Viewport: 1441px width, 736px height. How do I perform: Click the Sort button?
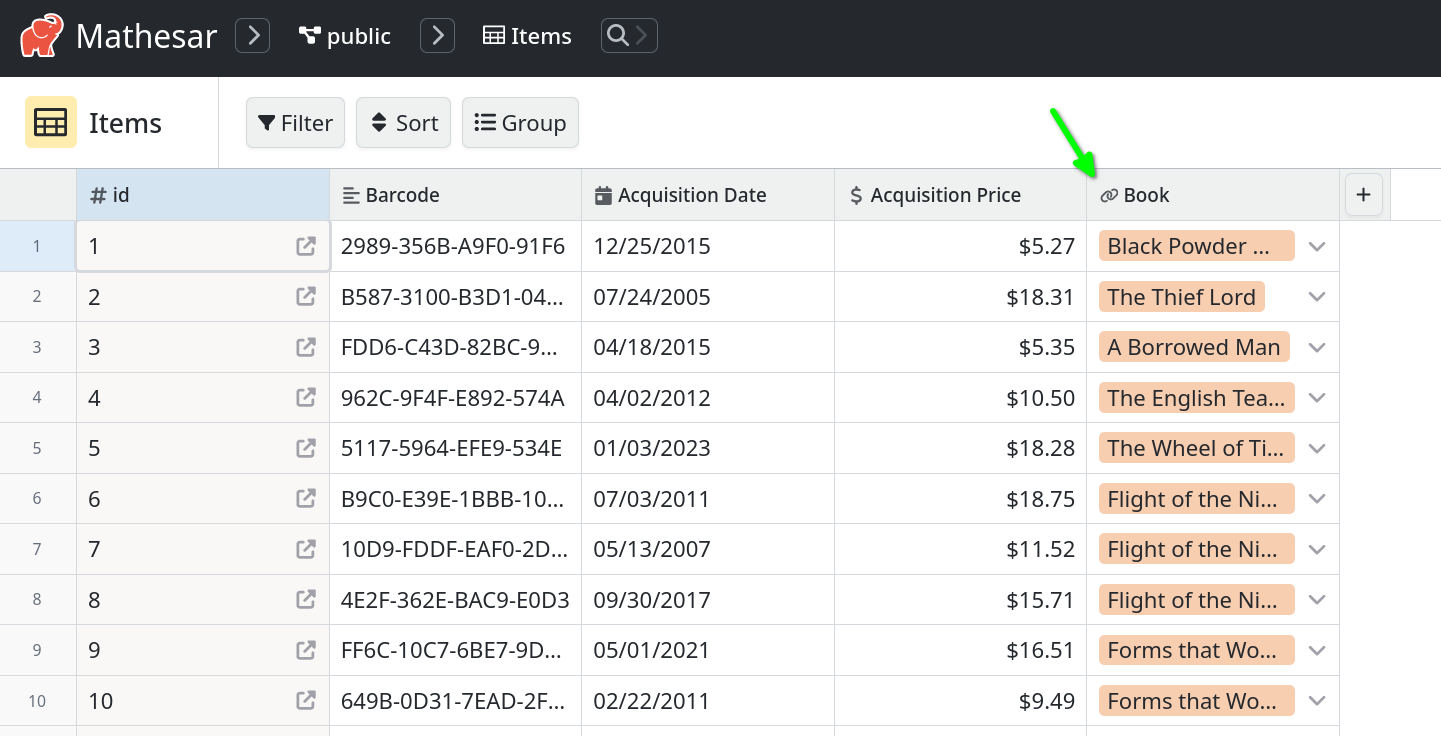[x=403, y=122]
